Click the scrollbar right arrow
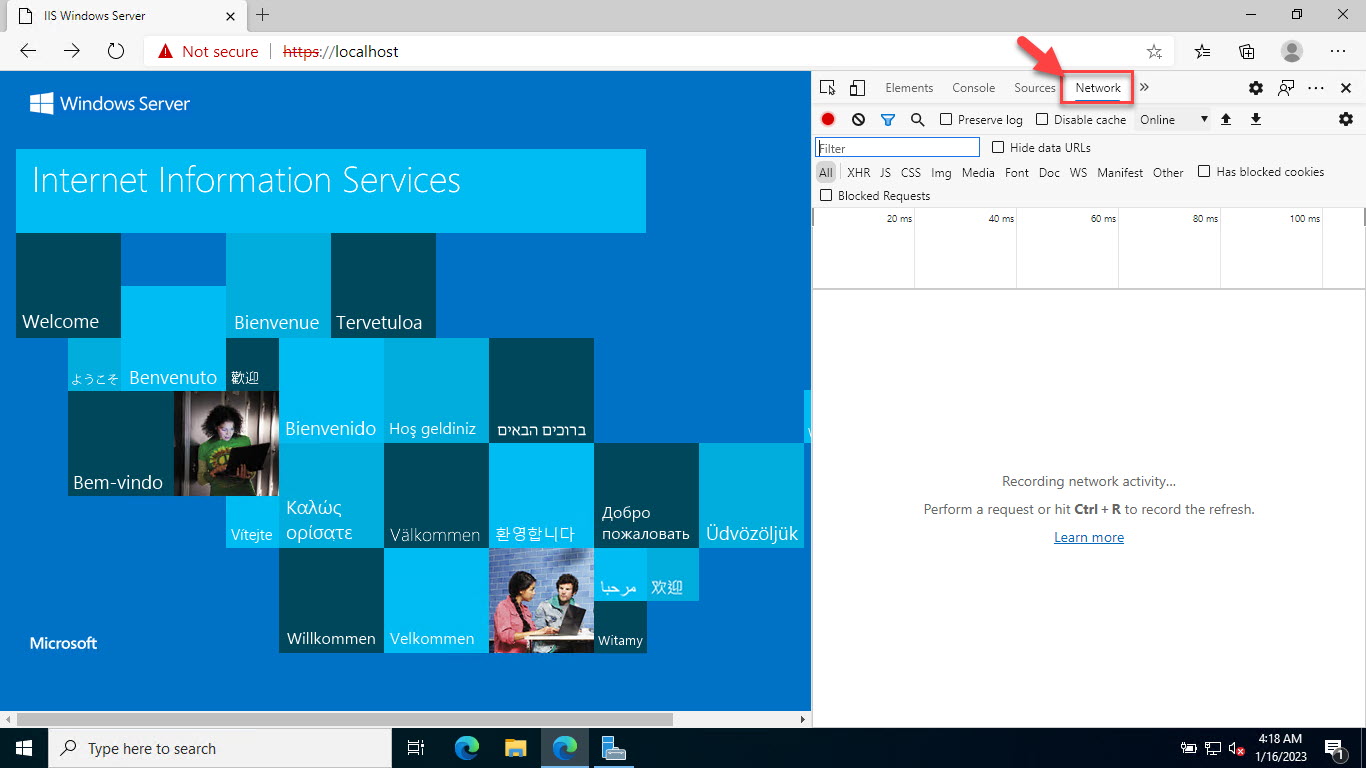This screenshot has height=768, width=1366. 803,719
